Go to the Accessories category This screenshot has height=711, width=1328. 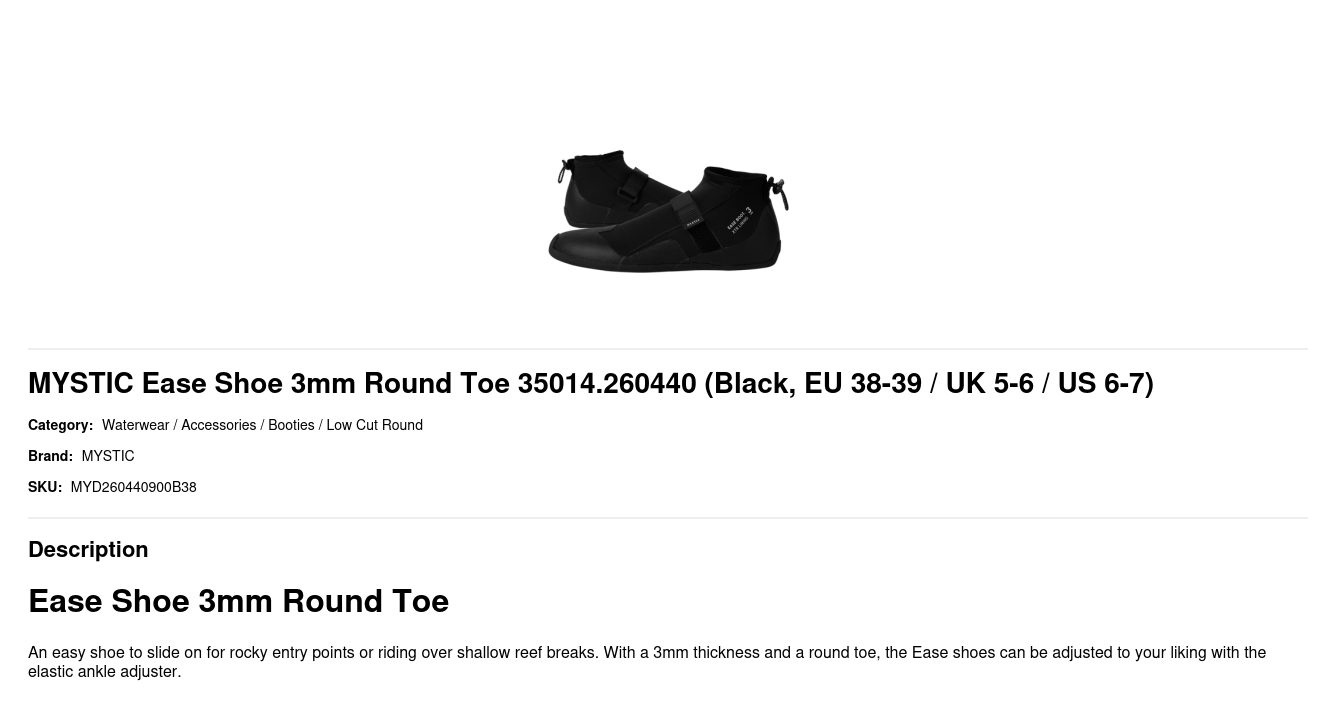(x=218, y=425)
